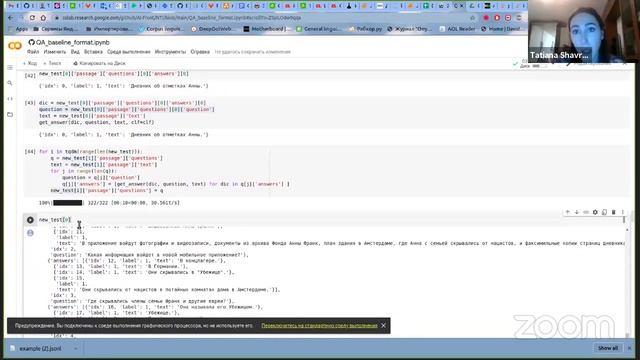This screenshot has height=360, width=640.
Task: Click Show all downloads button
Action: coord(608,348)
